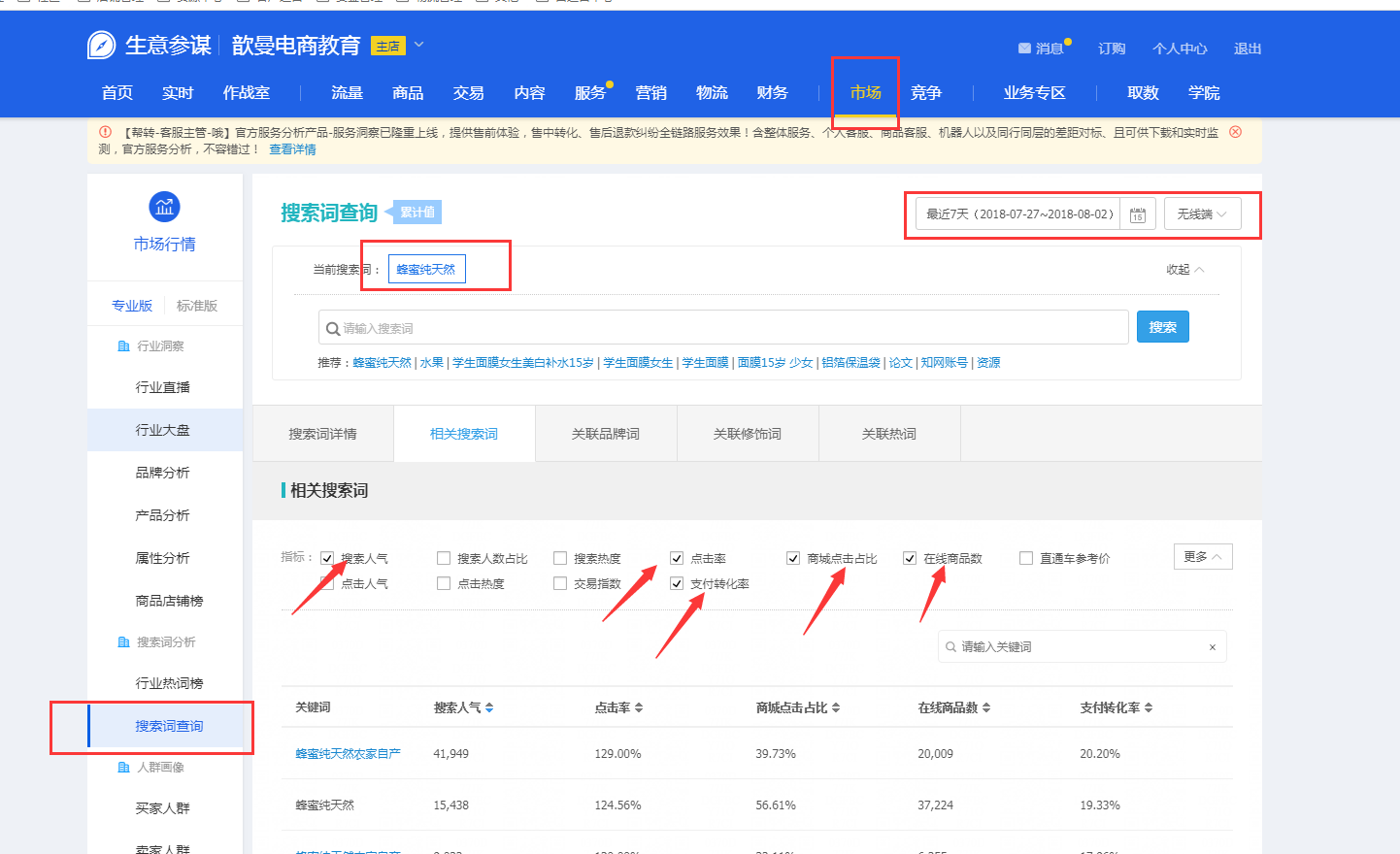The image size is (1400, 854).
Task: Collapse search panel via 收起
Action: (x=1184, y=270)
